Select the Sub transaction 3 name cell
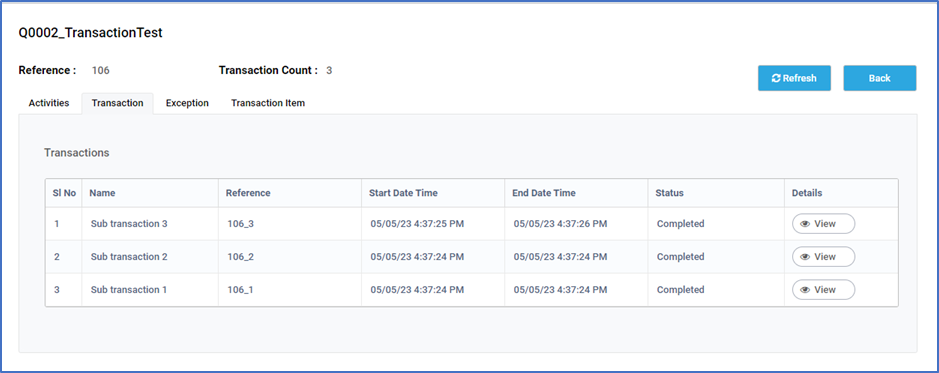Image resolution: width=939 pixels, height=373 pixels. tap(150, 224)
